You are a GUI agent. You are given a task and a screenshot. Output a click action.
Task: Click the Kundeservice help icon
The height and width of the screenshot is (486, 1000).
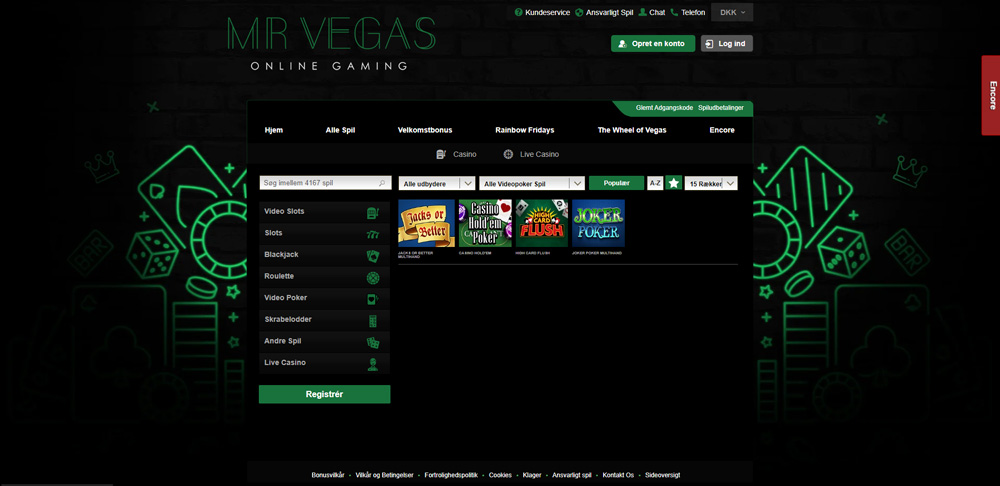[518, 12]
